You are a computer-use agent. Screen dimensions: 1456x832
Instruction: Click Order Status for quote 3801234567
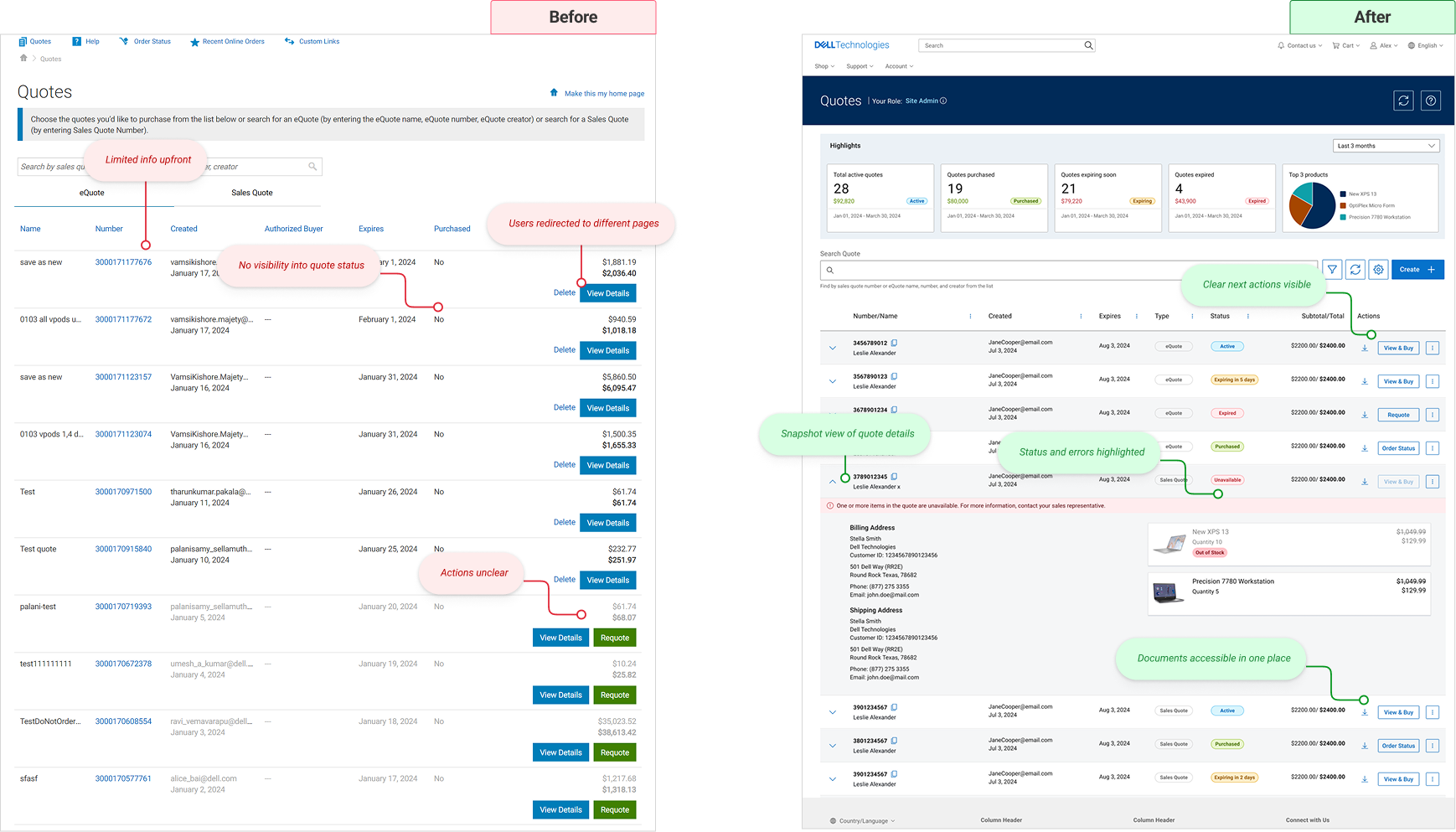pyautogui.click(x=1398, y=746)
